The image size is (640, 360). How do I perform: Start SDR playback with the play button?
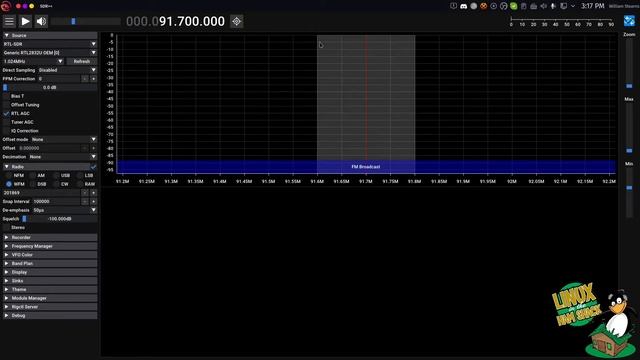point(25,21)
